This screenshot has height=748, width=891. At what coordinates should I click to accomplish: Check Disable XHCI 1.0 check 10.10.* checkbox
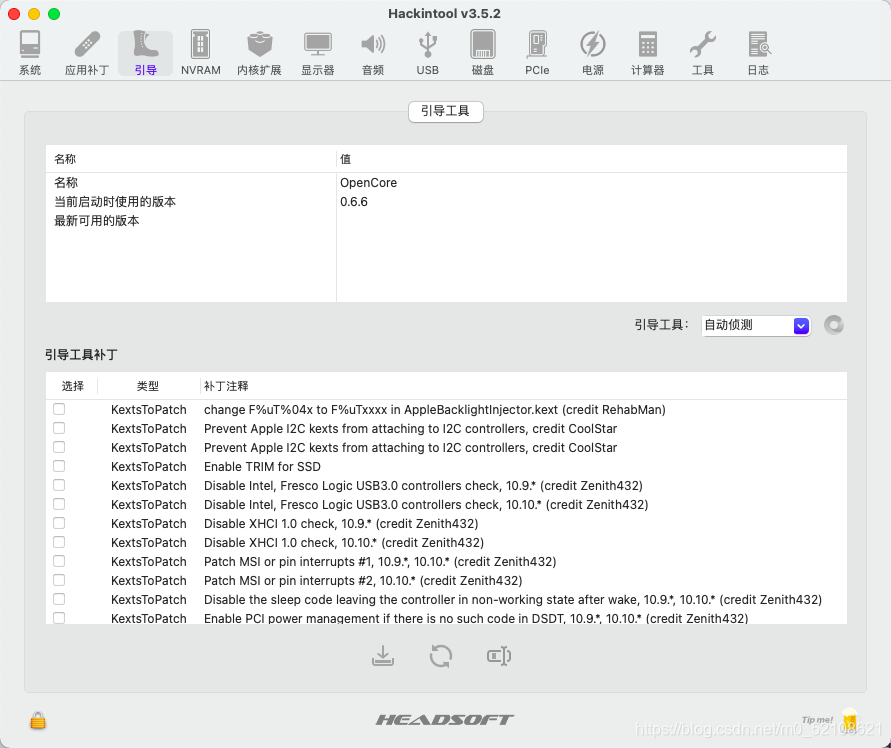click(x=59, y=542)
